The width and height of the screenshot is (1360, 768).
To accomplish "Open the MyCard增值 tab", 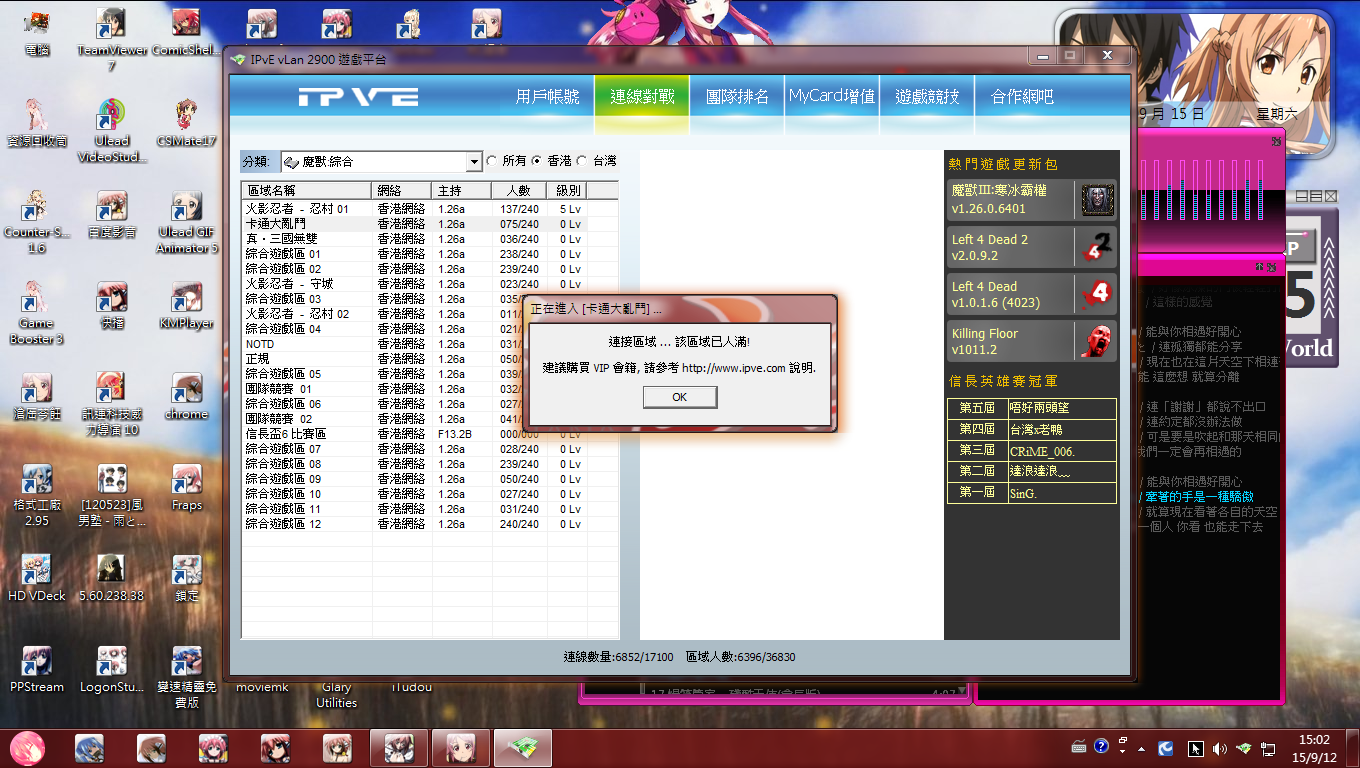I will pos(832,97).
